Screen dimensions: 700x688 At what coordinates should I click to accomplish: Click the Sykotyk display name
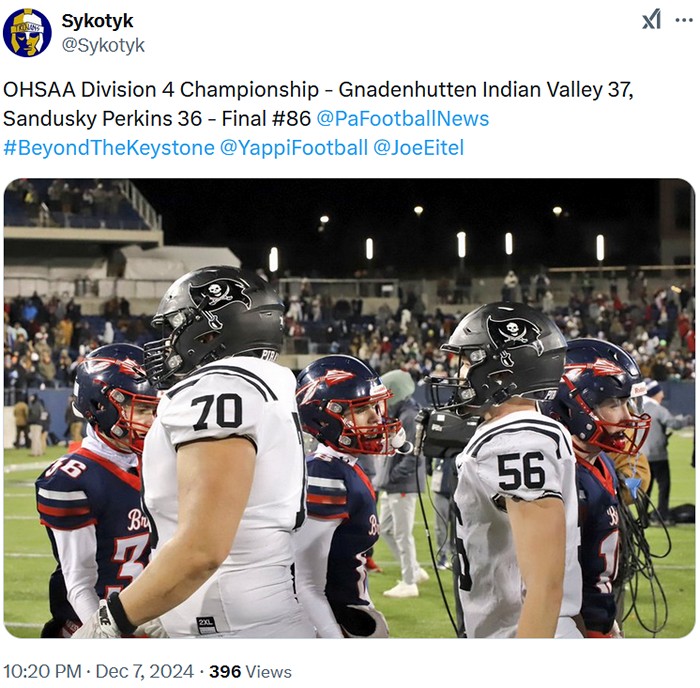point(97,21)
